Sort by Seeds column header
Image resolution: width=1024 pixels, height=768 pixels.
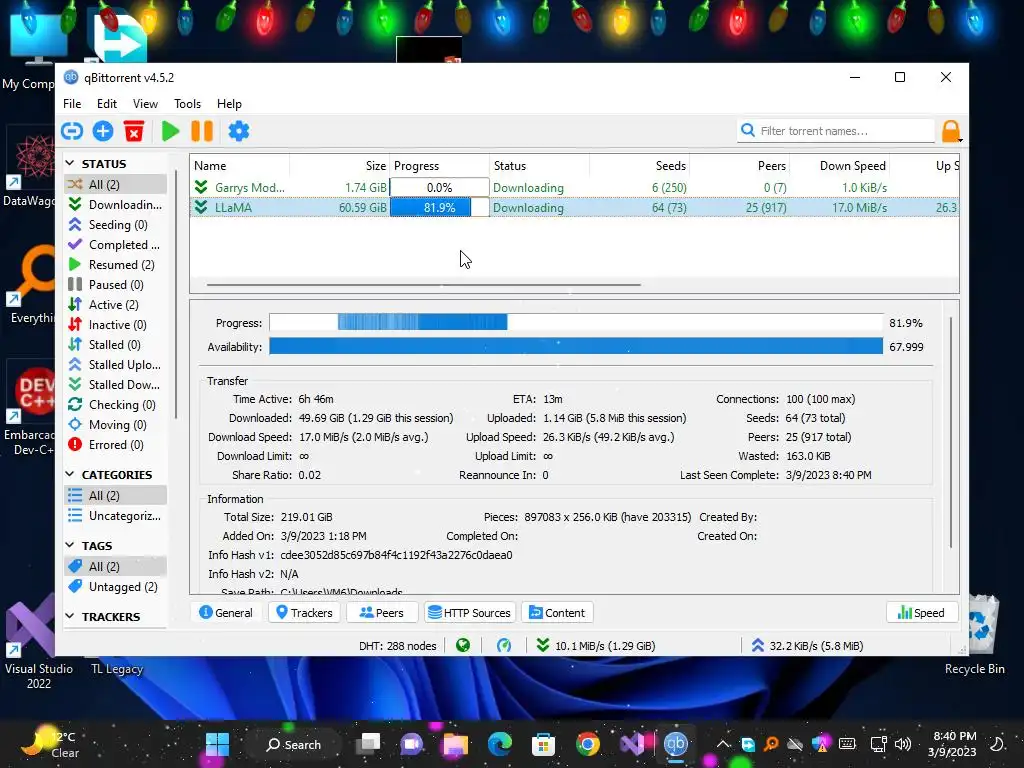(x=640, y=166)
